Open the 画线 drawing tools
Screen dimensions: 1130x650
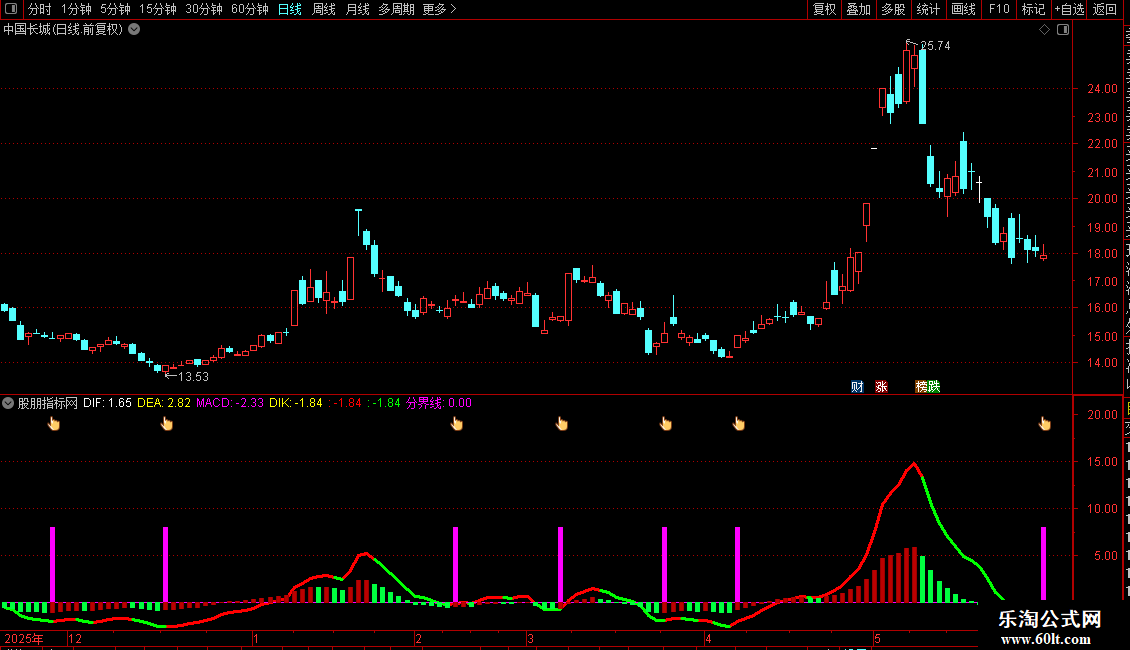click(963, 9)
